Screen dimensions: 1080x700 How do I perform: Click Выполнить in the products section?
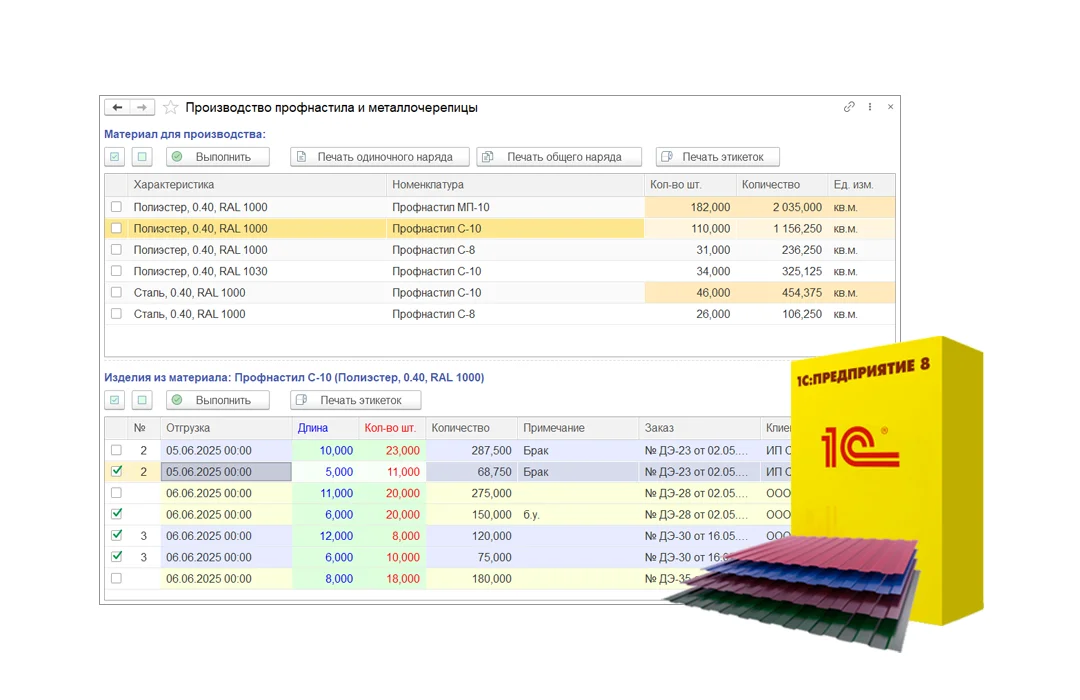[218, 400]
